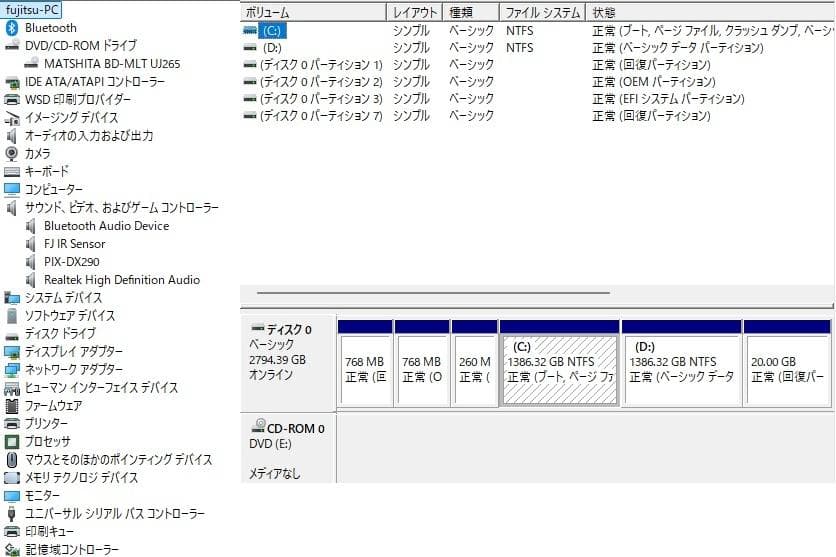836x557 pixels.
Task: Select the 768 MB OEM partition block
Action: click(422, 363)
